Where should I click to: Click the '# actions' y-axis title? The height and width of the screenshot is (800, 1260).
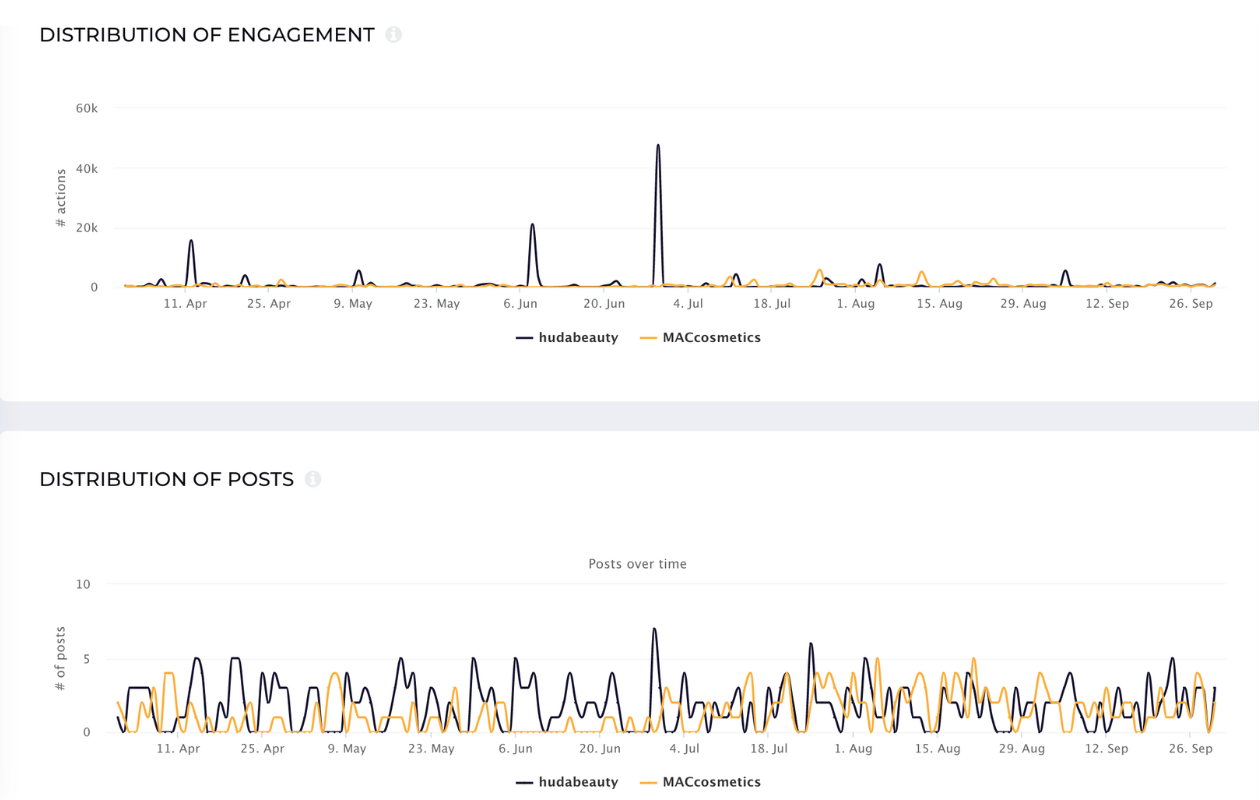[61, 198]
